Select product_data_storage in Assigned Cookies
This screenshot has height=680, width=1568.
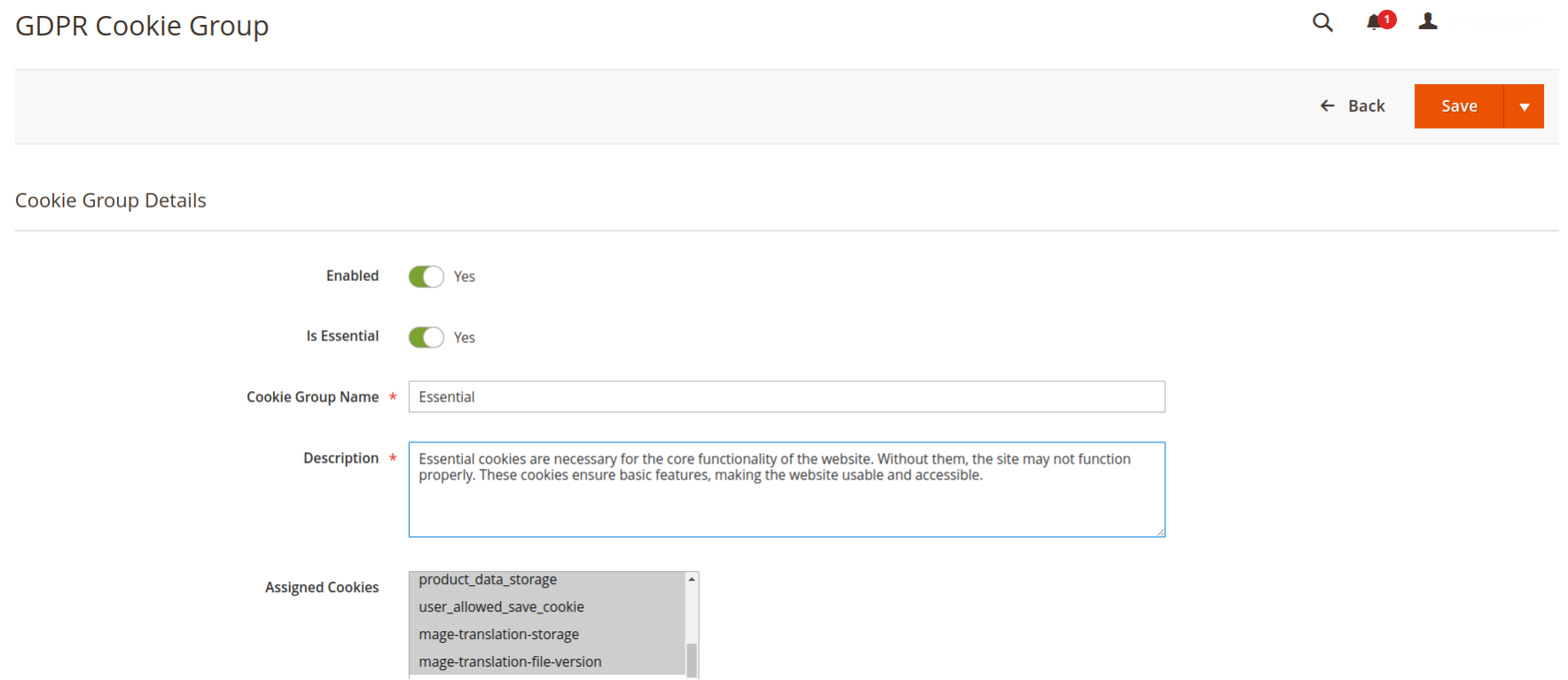(488, 580)
